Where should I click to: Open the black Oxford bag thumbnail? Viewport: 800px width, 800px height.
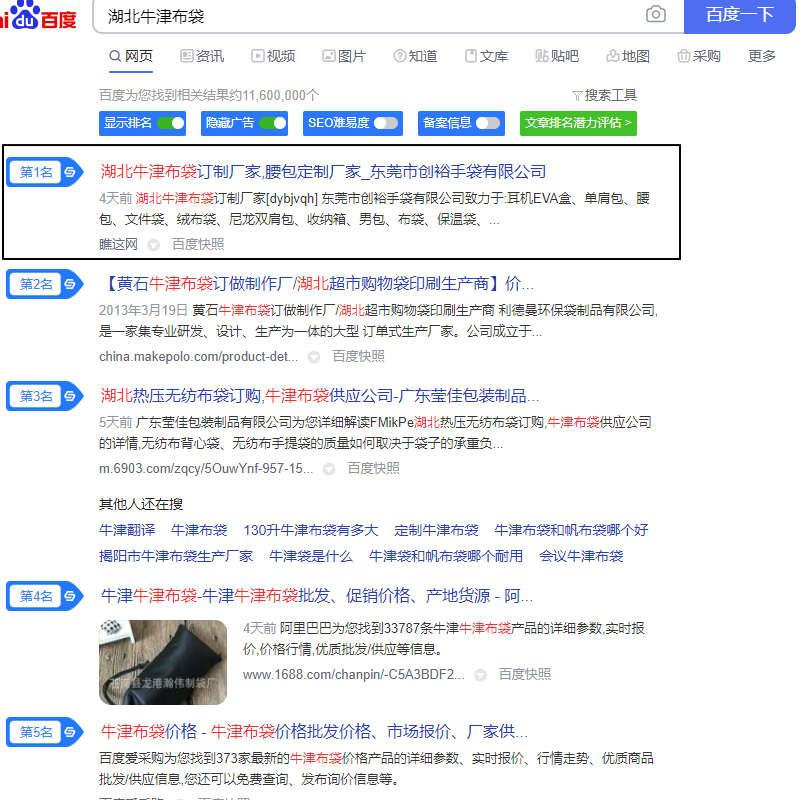tap(163, 662)
